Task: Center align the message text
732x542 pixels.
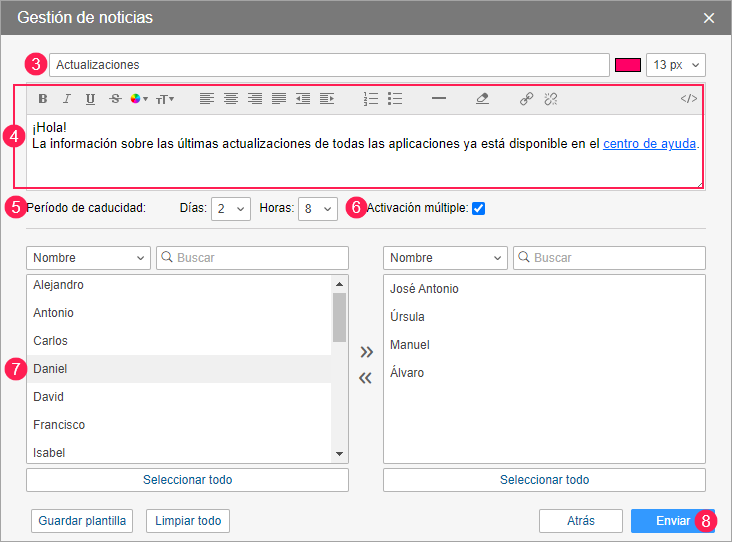Action: (x=231, y=99)
